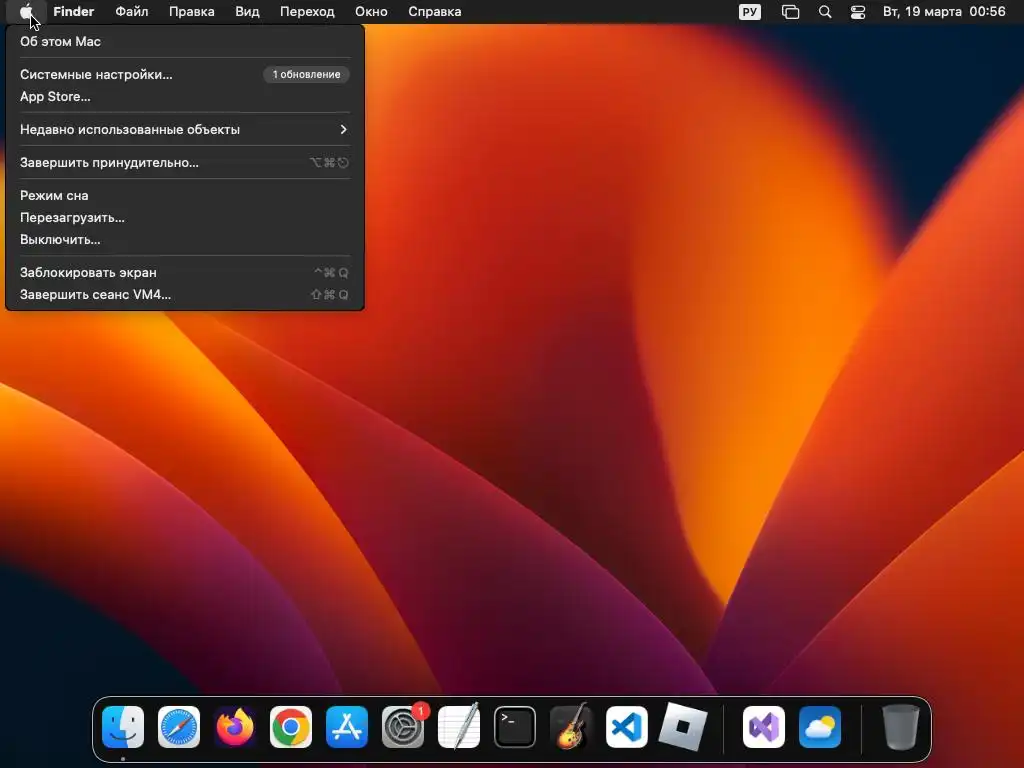Open Terminal from the Dock
This screenshot has height=768, width=1024.
click(x=515, y=727)
